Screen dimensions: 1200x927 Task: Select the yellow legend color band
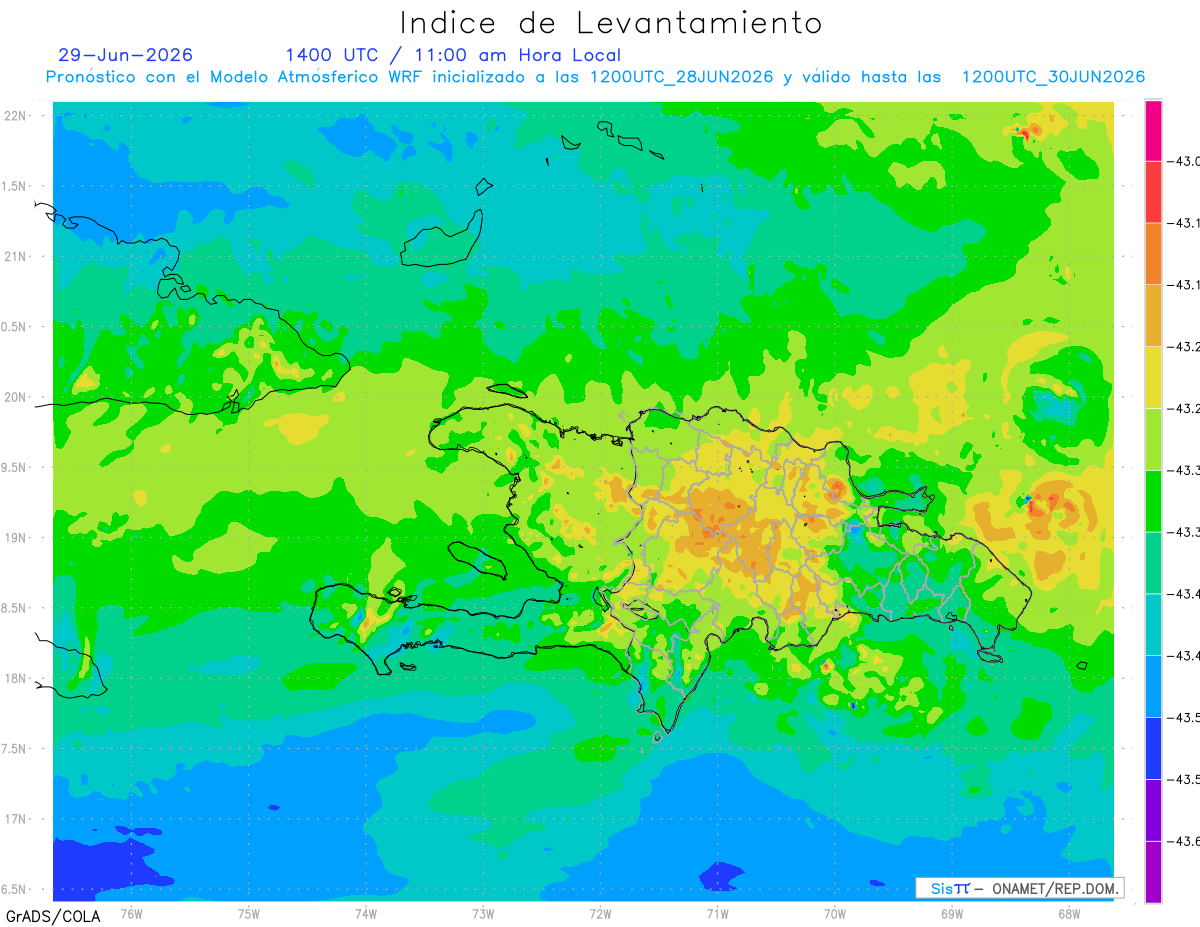[1153, 377]
